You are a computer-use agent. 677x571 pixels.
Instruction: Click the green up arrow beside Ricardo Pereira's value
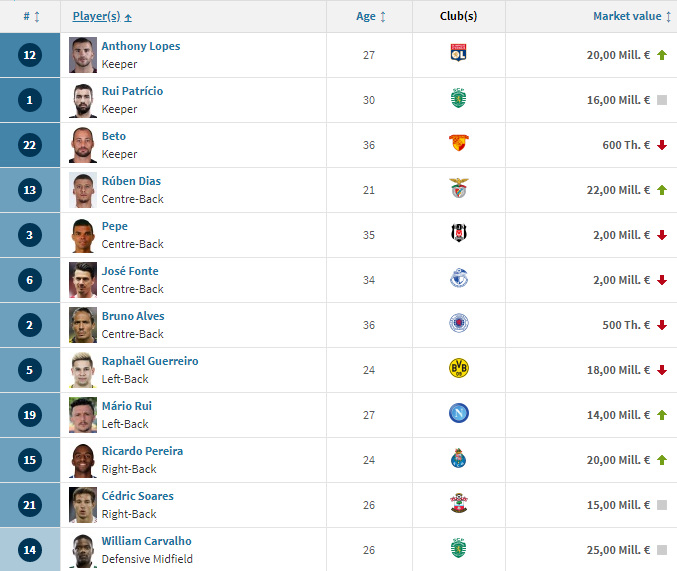(662, 460)
